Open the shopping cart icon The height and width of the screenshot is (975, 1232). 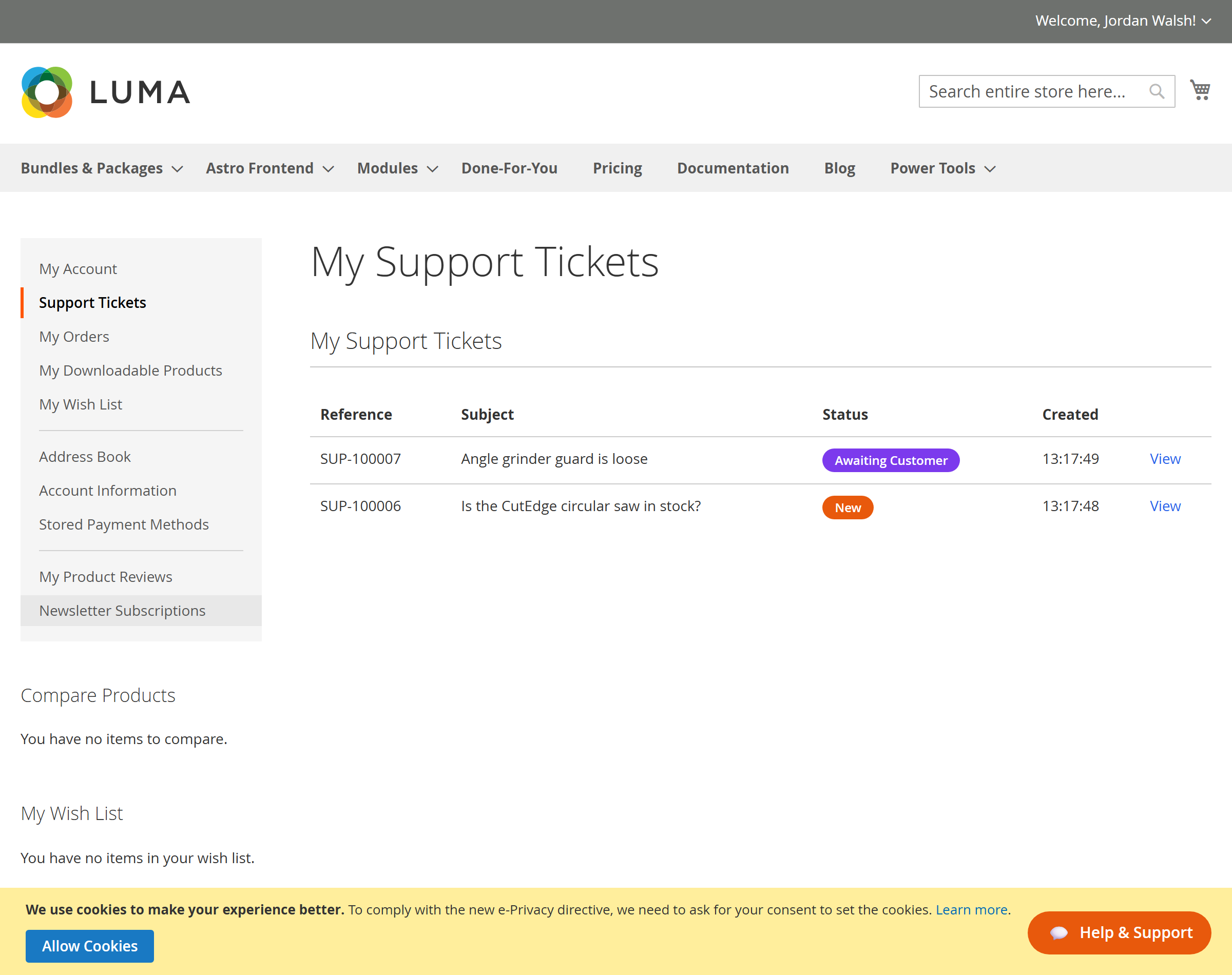(1200, 90)
